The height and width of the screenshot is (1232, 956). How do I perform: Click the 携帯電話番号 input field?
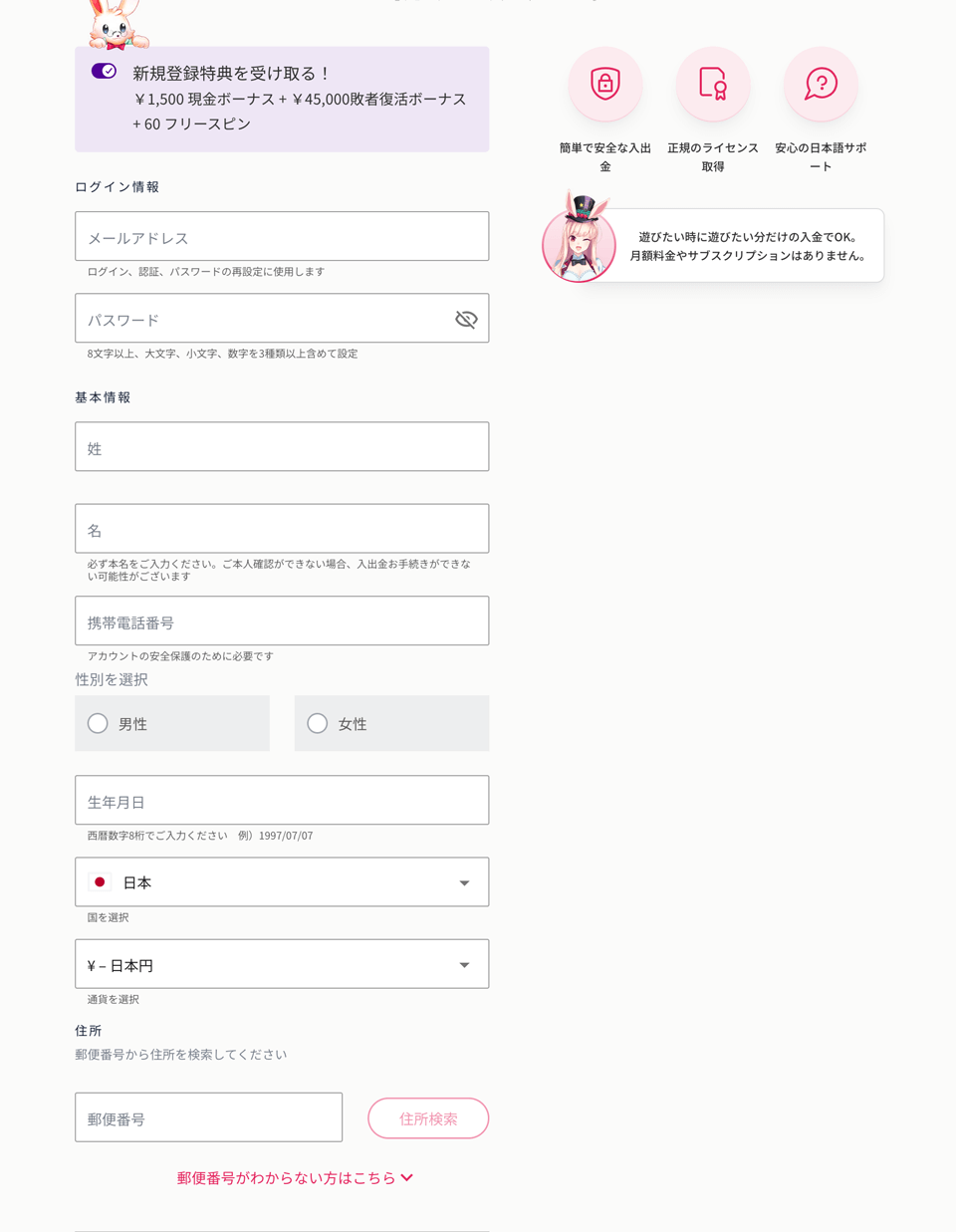pyautogui.click(x=282, y=620)
